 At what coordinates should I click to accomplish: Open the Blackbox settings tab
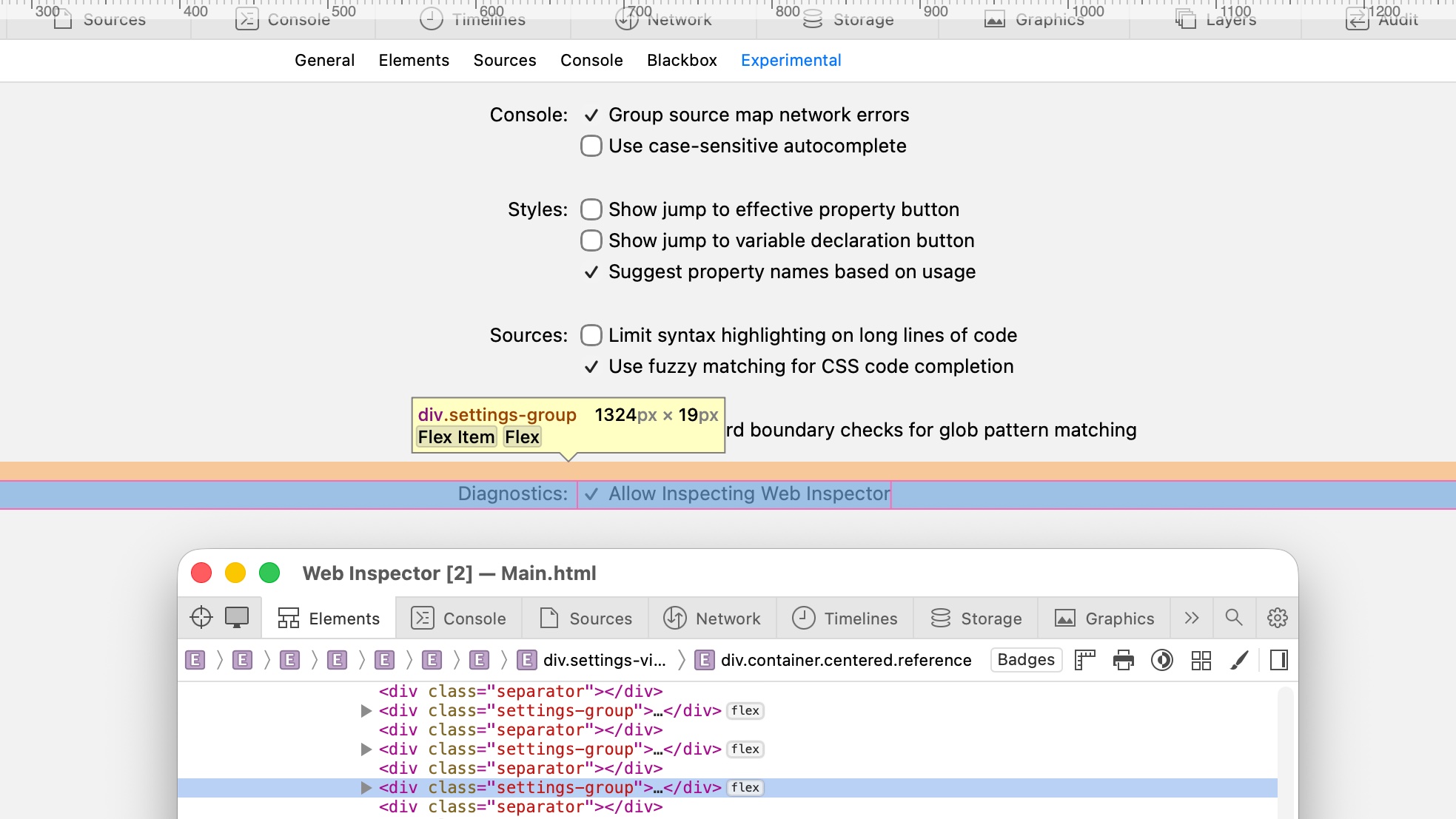[682, 60]
